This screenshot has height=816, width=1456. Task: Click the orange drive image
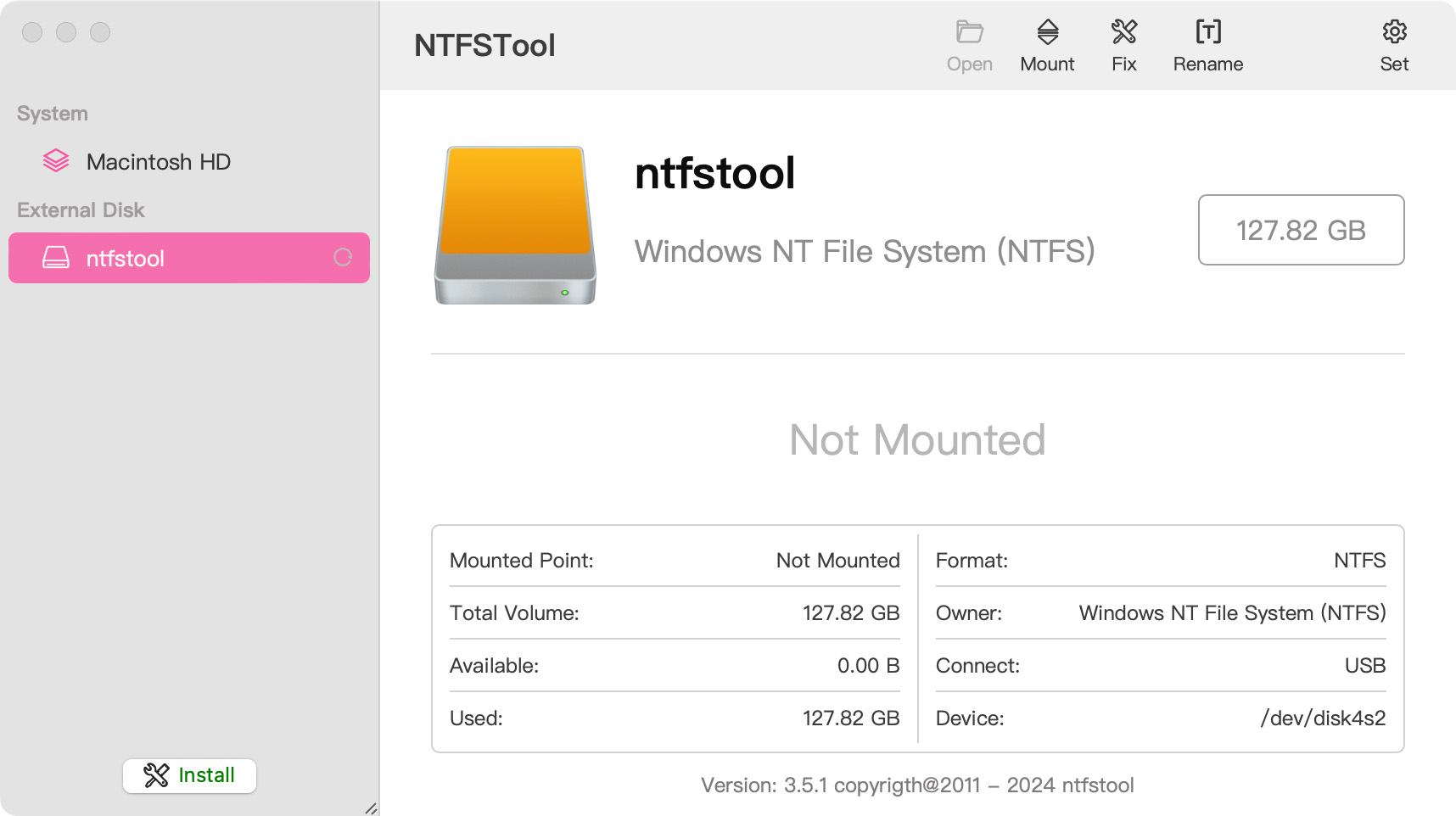click(x=515, y=225)
